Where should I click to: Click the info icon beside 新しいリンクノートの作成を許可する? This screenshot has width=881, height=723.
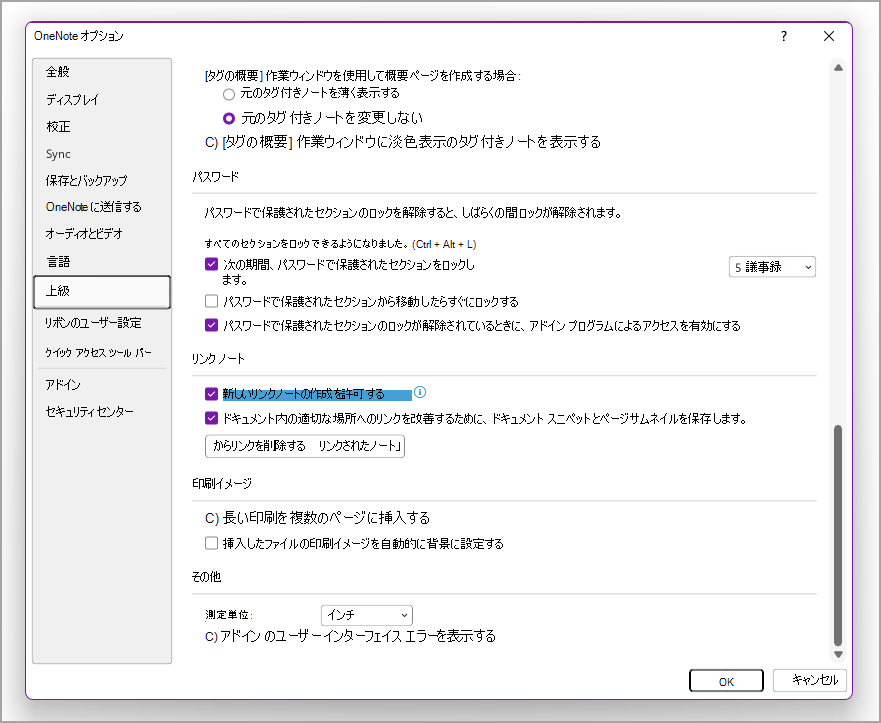pyautogui.click(x=420, y=392)
